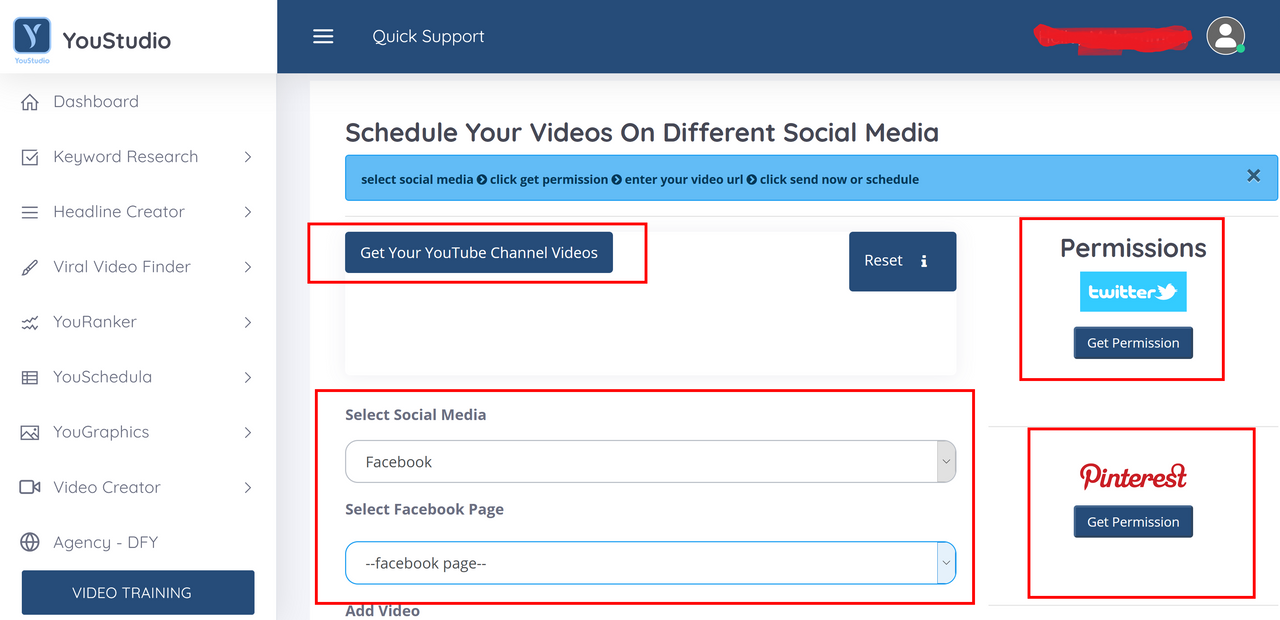Dismiss the blue instructions banner
This screenshot has width=1280, height=620.
click(x=1253, y=176)
